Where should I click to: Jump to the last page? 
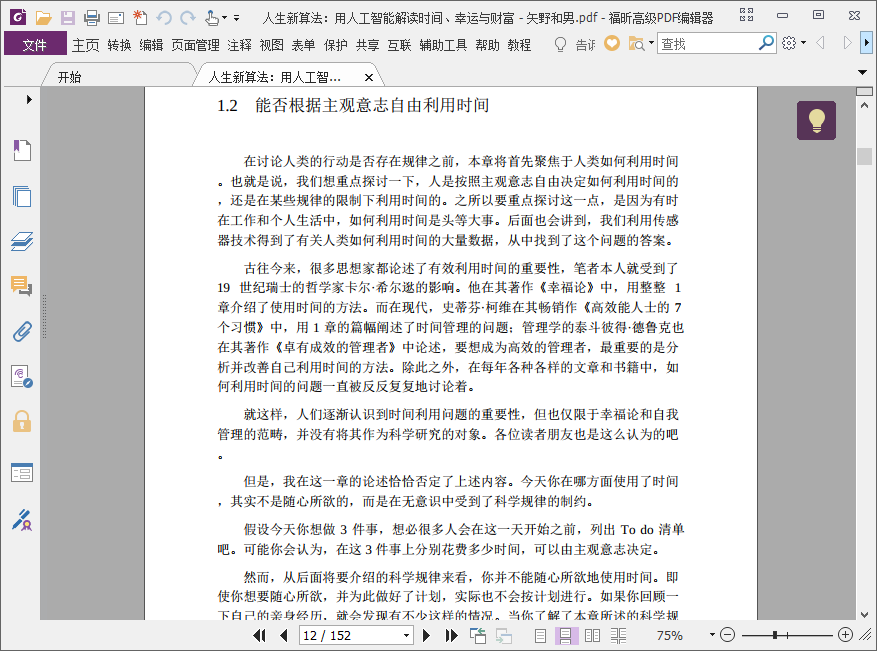point(451,635)
